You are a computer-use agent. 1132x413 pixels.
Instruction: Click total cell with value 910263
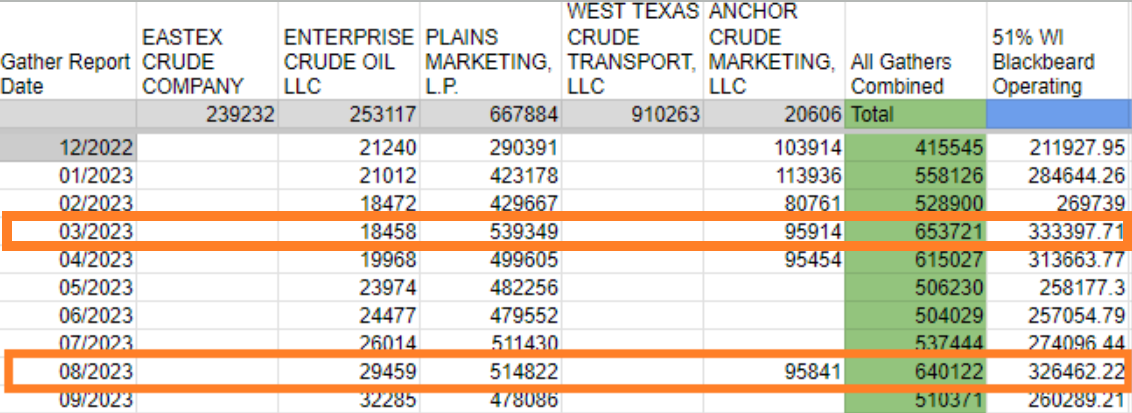click(632, 114)
